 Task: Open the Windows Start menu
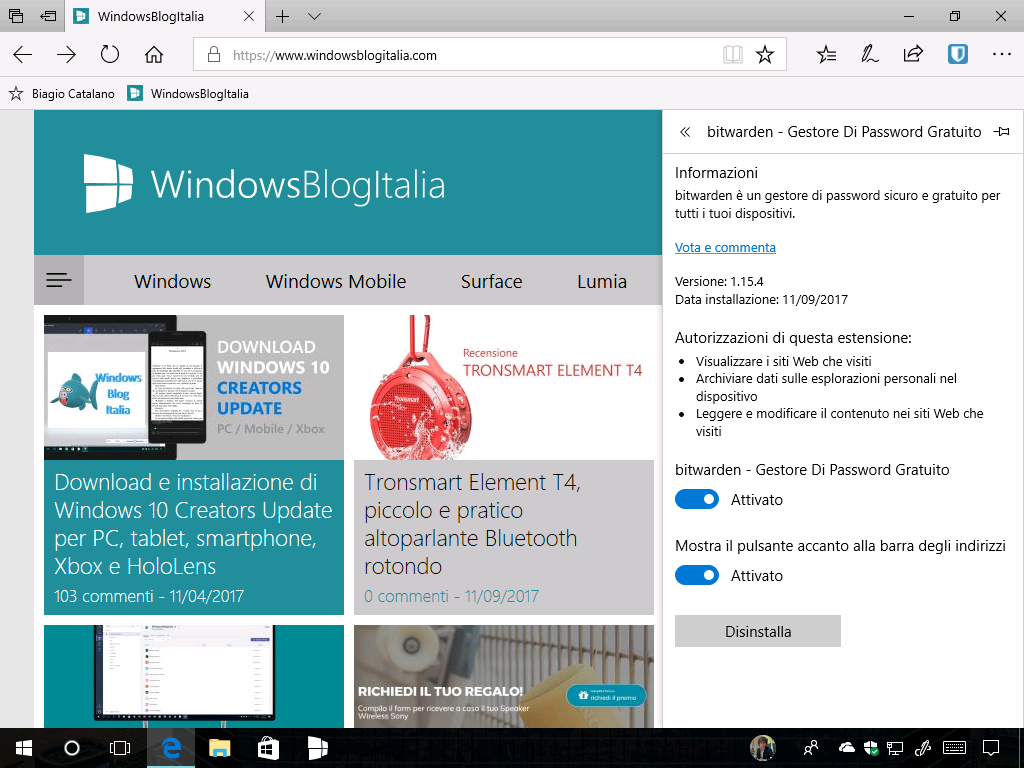pyautogui.click(x=24, y=748)
